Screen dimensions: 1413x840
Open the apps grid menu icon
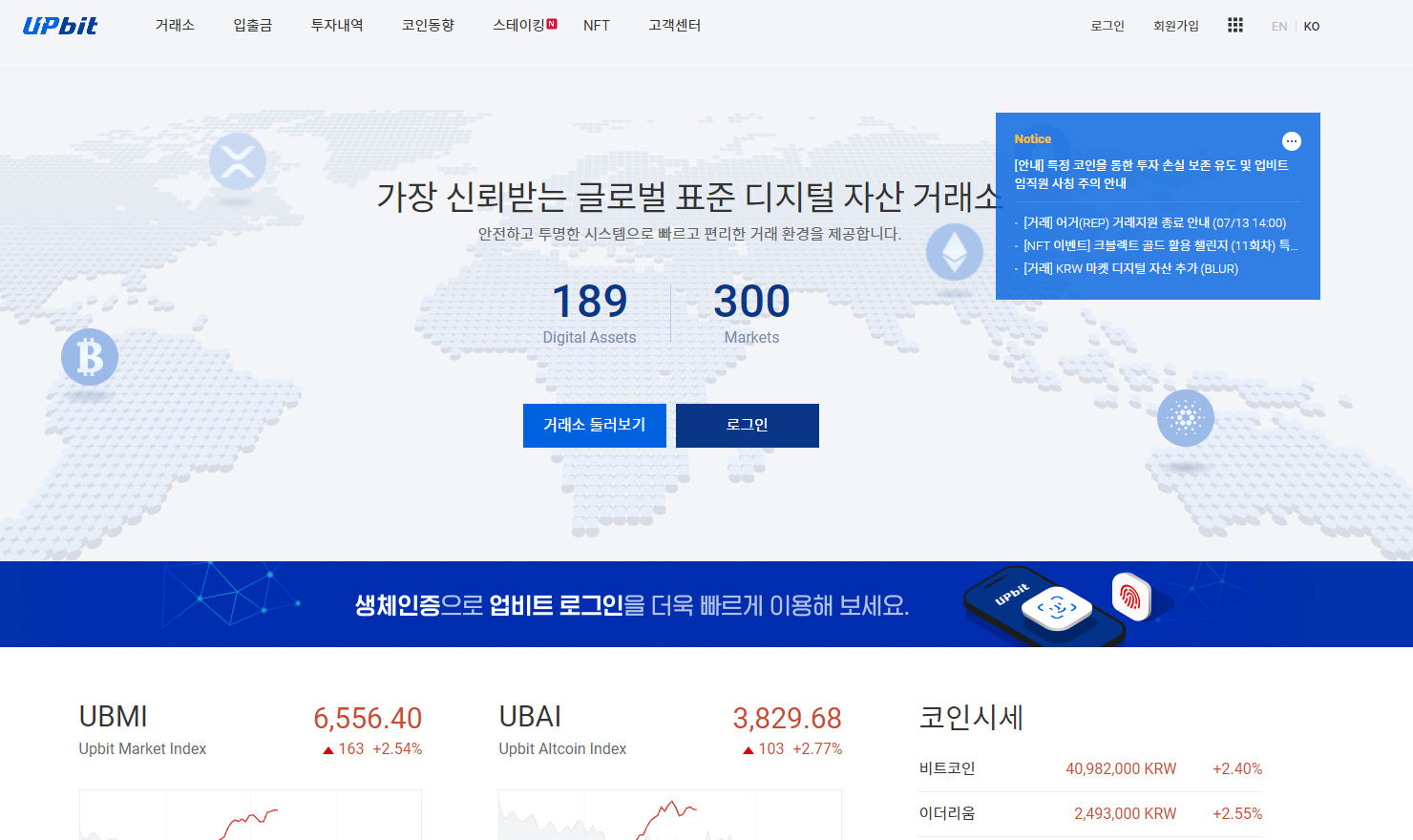coord(1235,25)
